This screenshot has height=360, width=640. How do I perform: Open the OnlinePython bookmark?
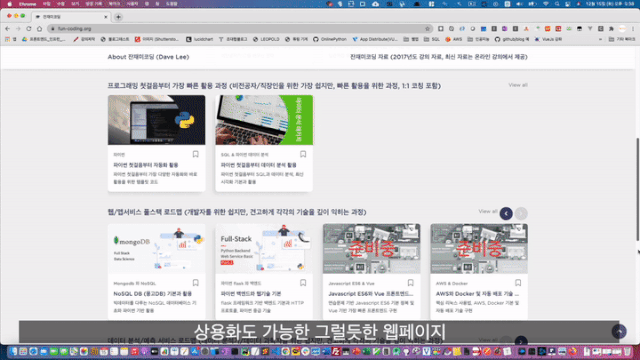(x=330, y=39)
